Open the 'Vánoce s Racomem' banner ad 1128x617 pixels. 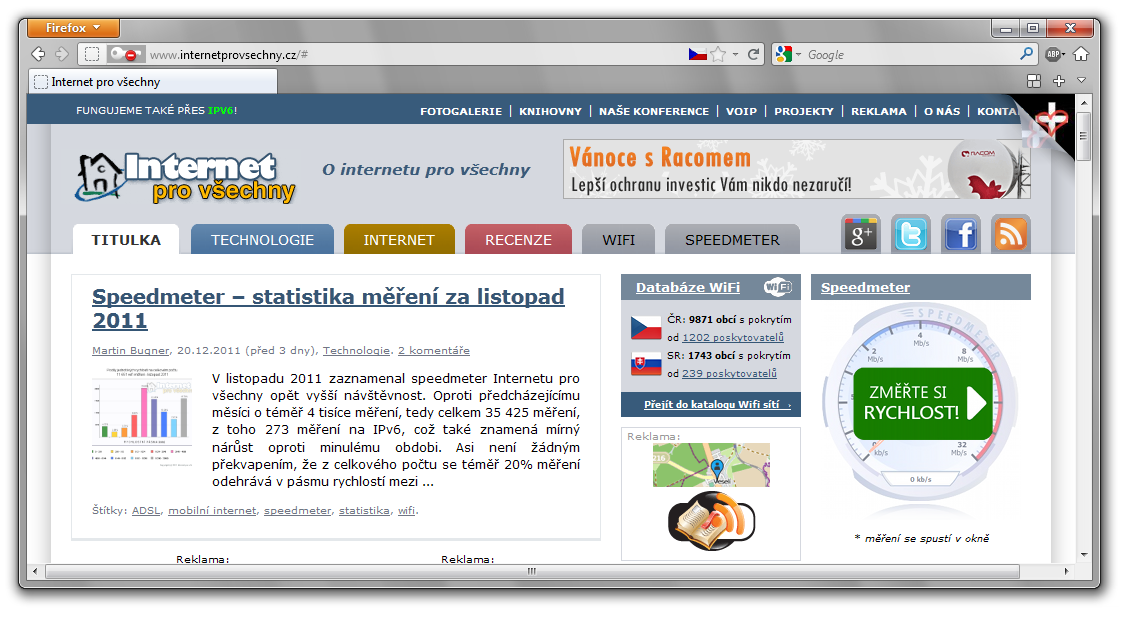[x=796, y=169]
